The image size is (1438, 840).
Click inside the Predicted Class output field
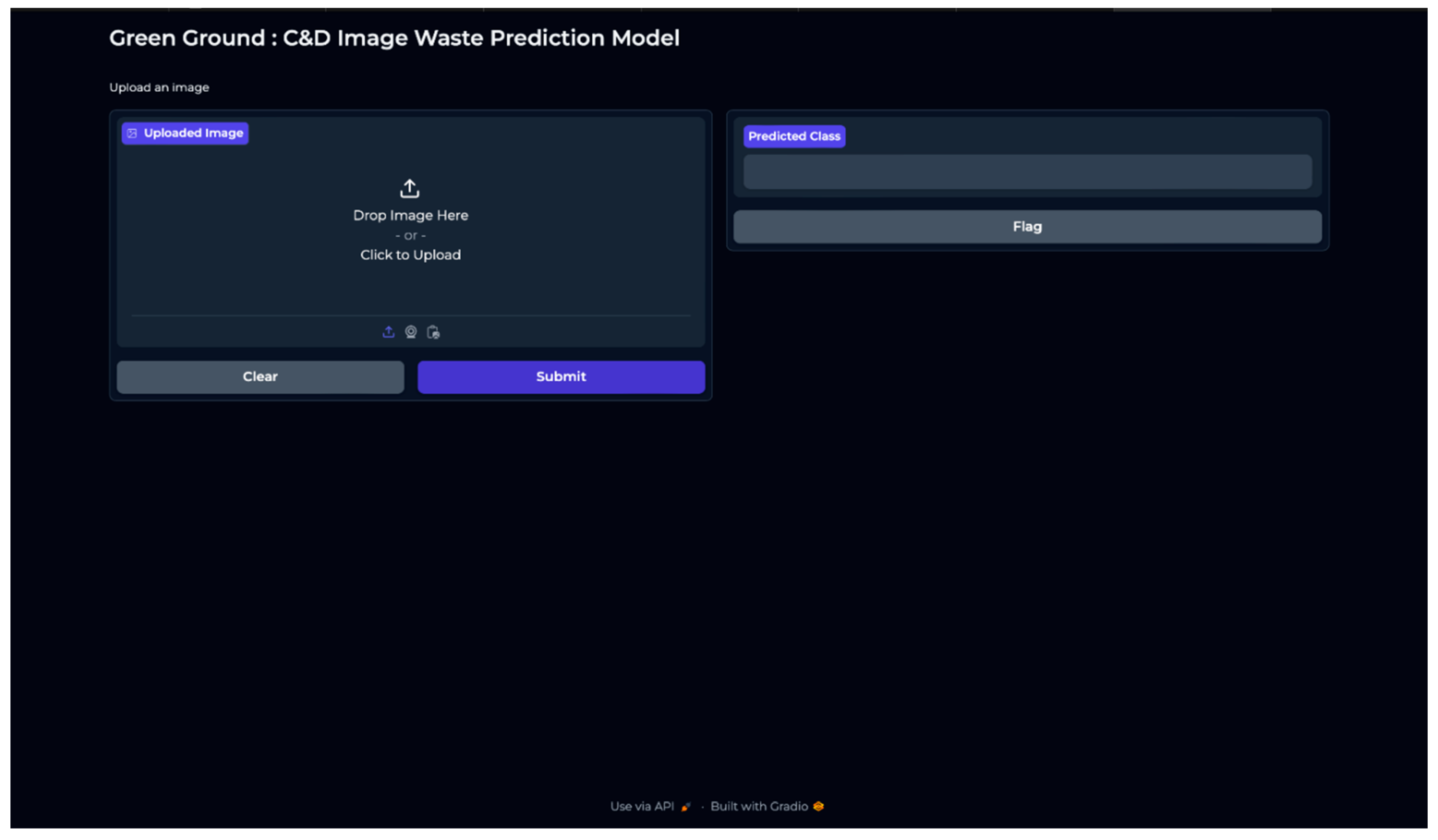pos(1027,172)
